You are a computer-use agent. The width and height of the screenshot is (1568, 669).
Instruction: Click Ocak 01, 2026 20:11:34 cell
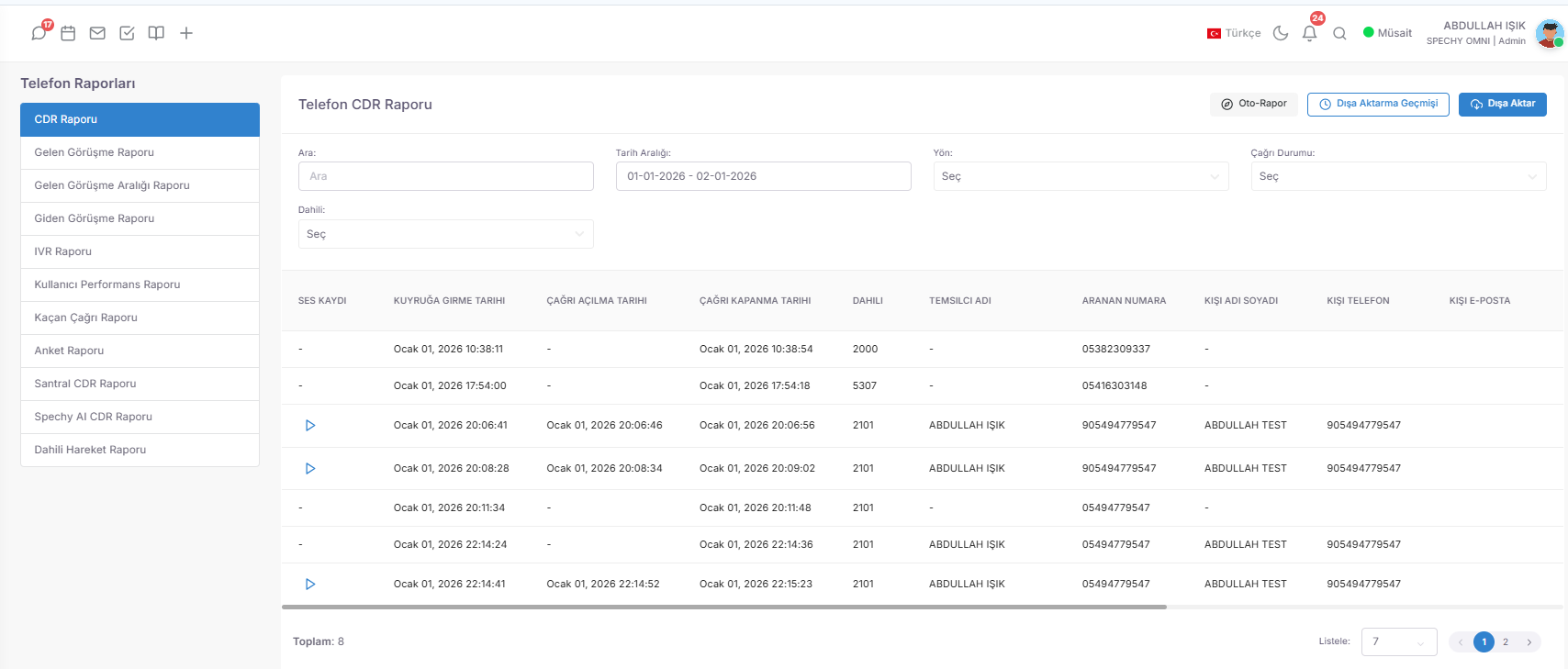point(449,507)
